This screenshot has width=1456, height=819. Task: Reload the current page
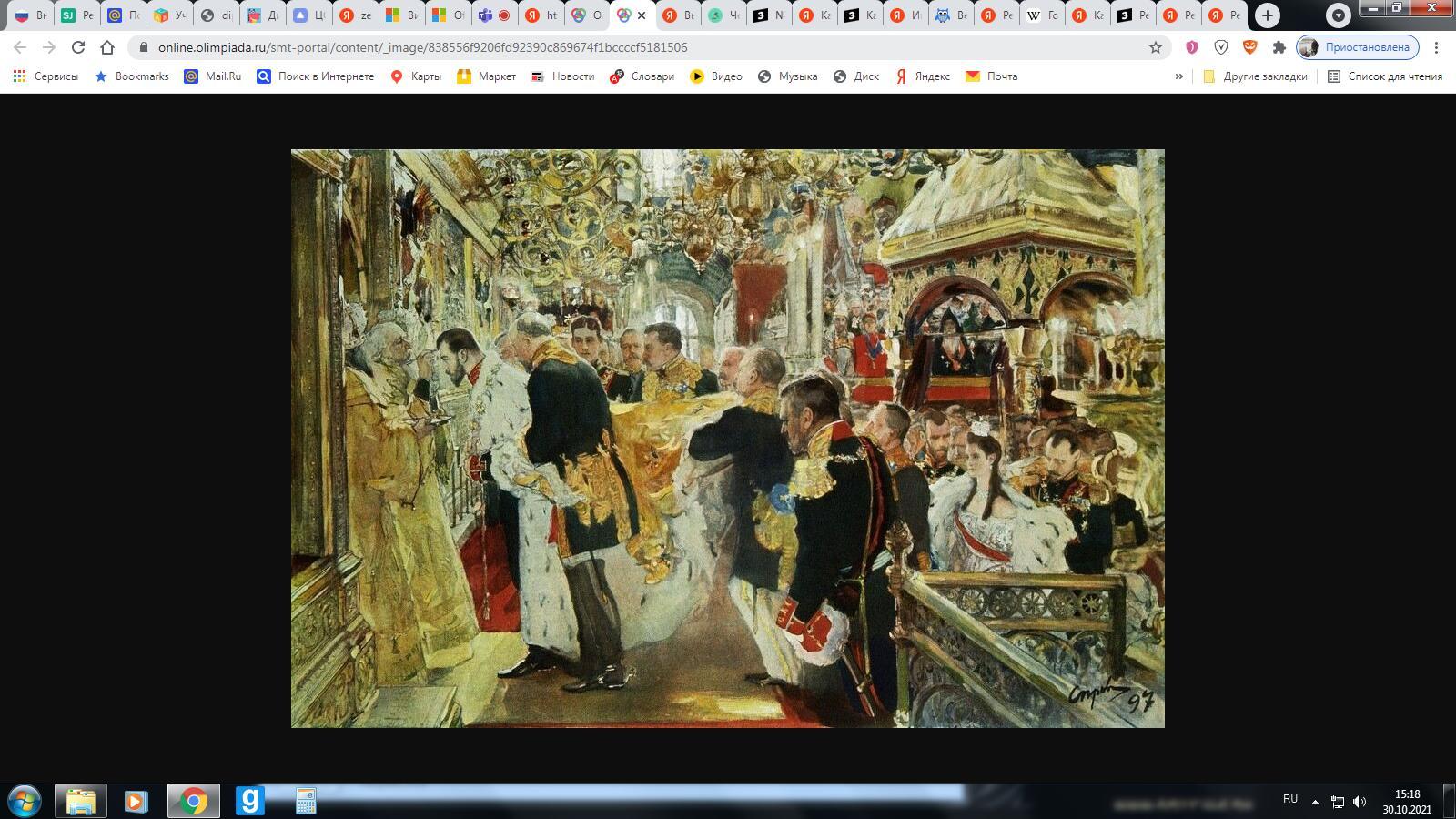pos(78,47)
